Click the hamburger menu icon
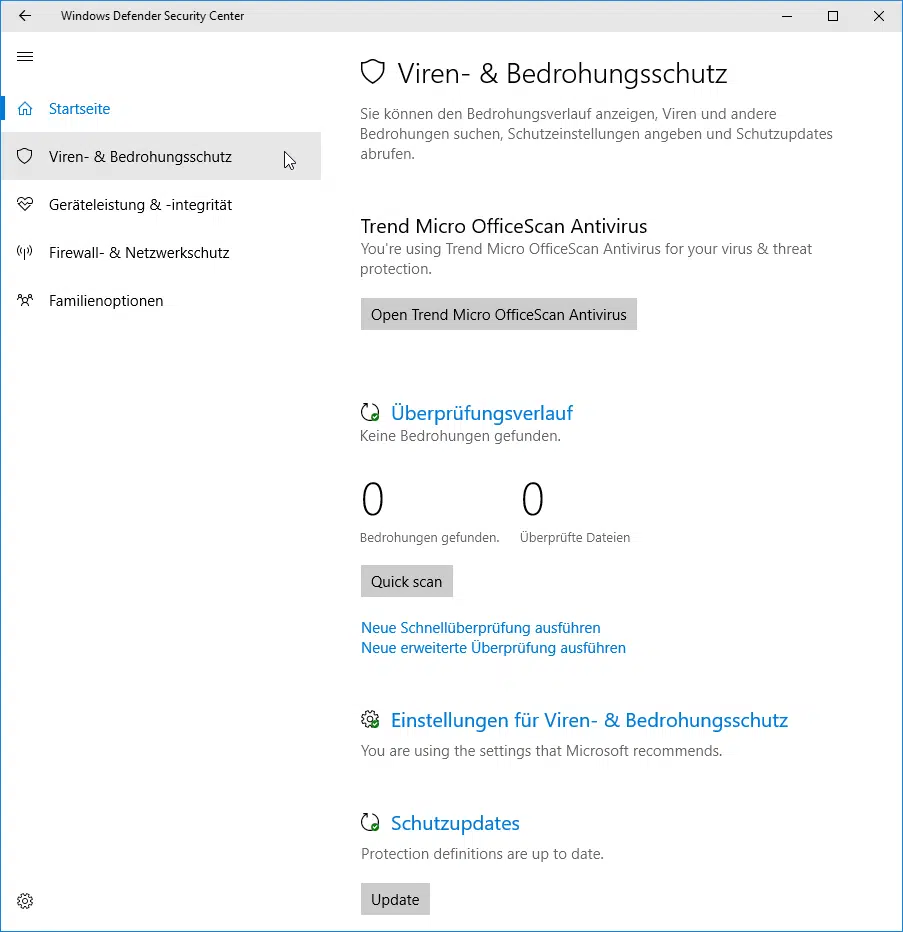903x932 pixels. 25,57
